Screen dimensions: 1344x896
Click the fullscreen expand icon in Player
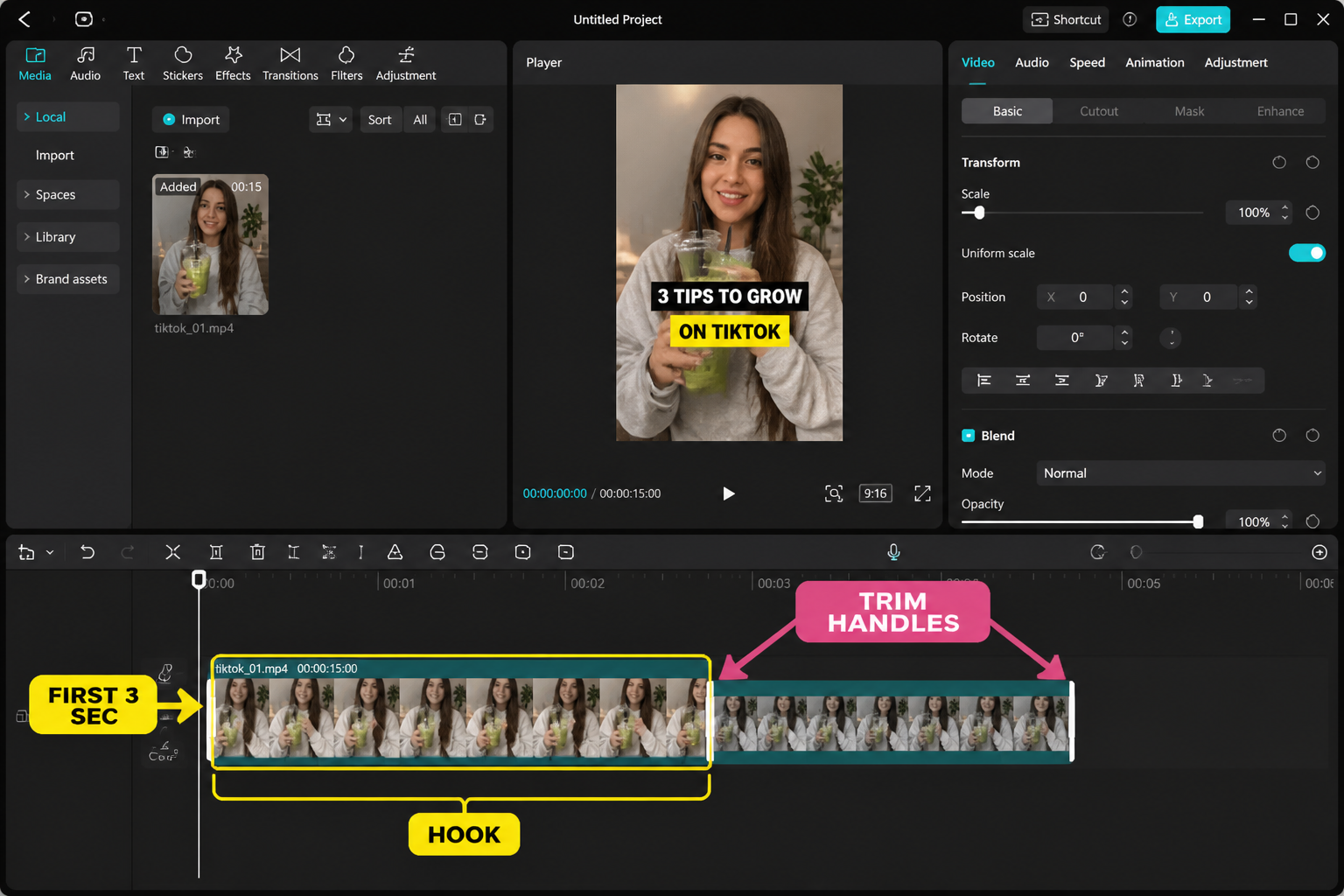922,493
